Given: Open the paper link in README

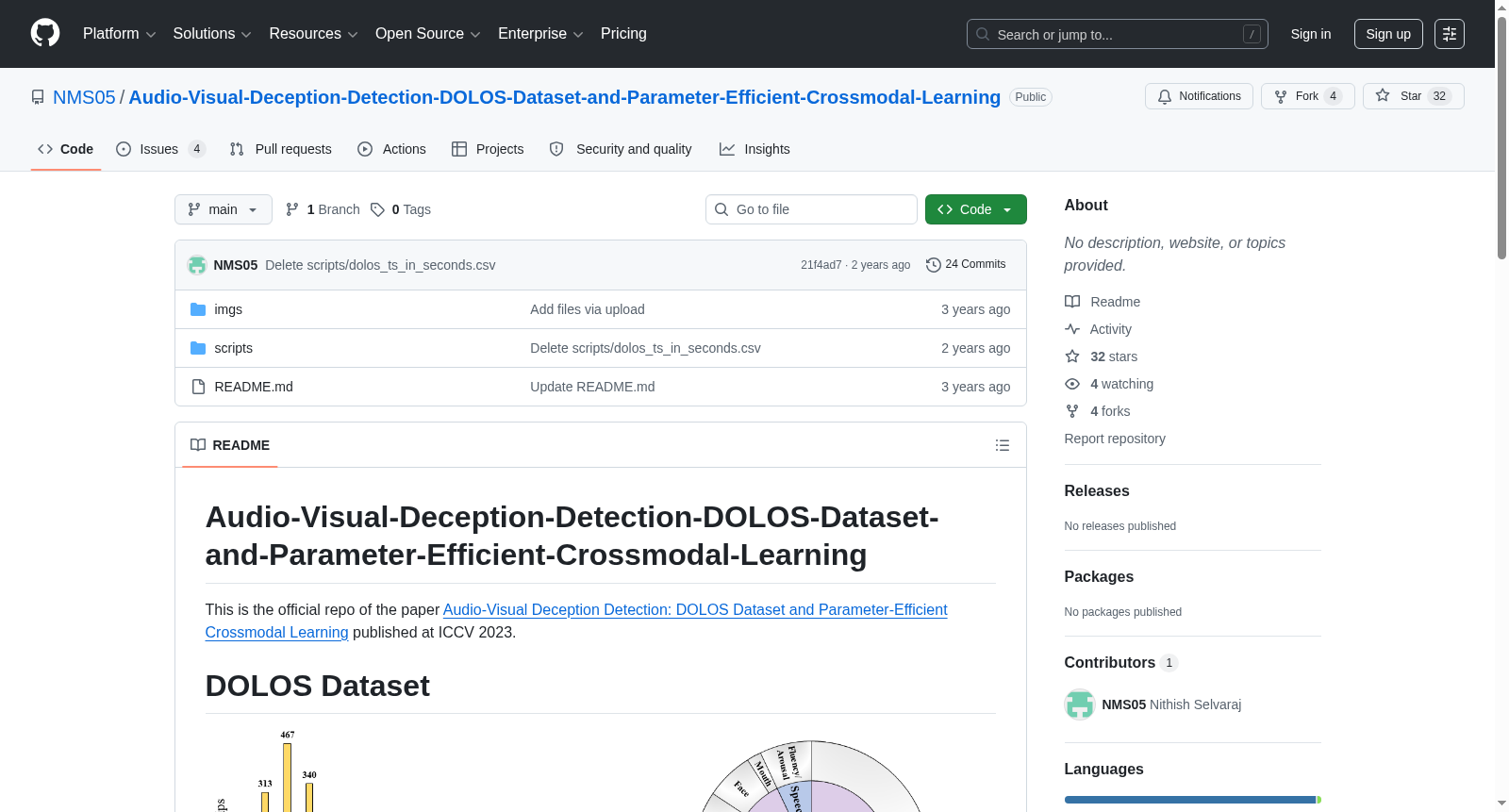Looking at the screenshot, I should coord(576,621).
